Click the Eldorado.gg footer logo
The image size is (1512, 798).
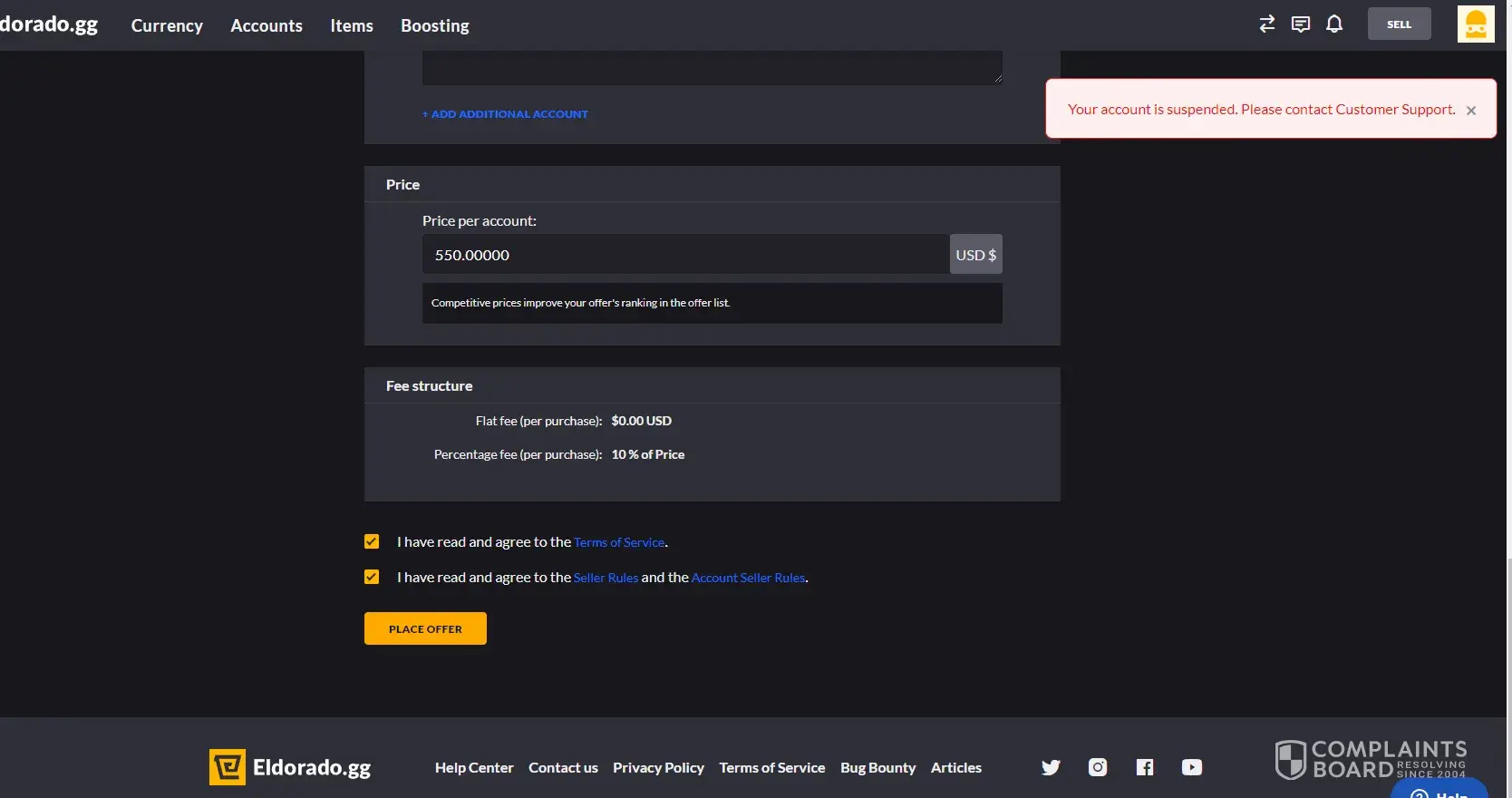pos(290,767)
